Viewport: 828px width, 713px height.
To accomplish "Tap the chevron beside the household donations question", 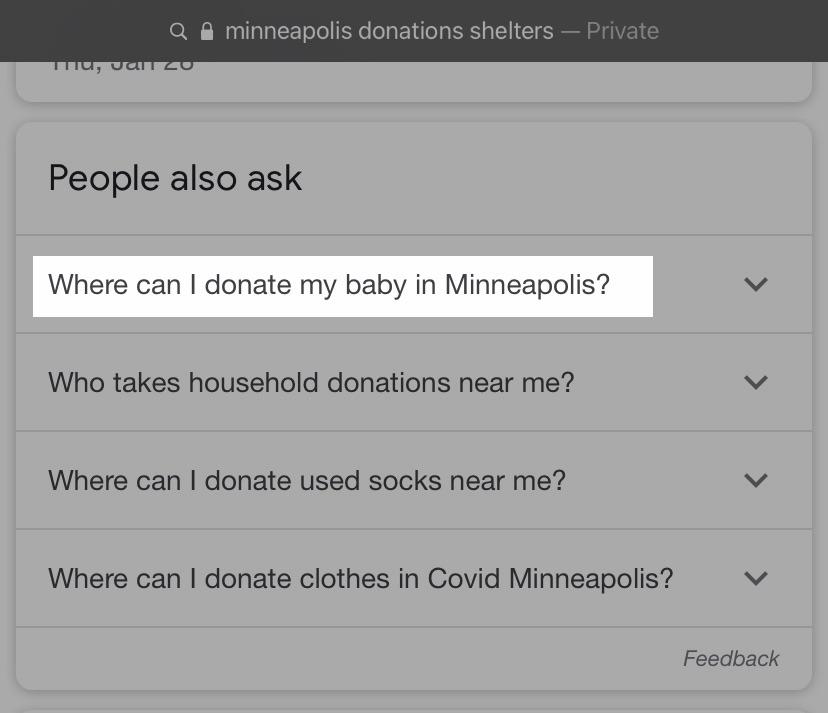I will pyautogui.click(x=756, y=383).
